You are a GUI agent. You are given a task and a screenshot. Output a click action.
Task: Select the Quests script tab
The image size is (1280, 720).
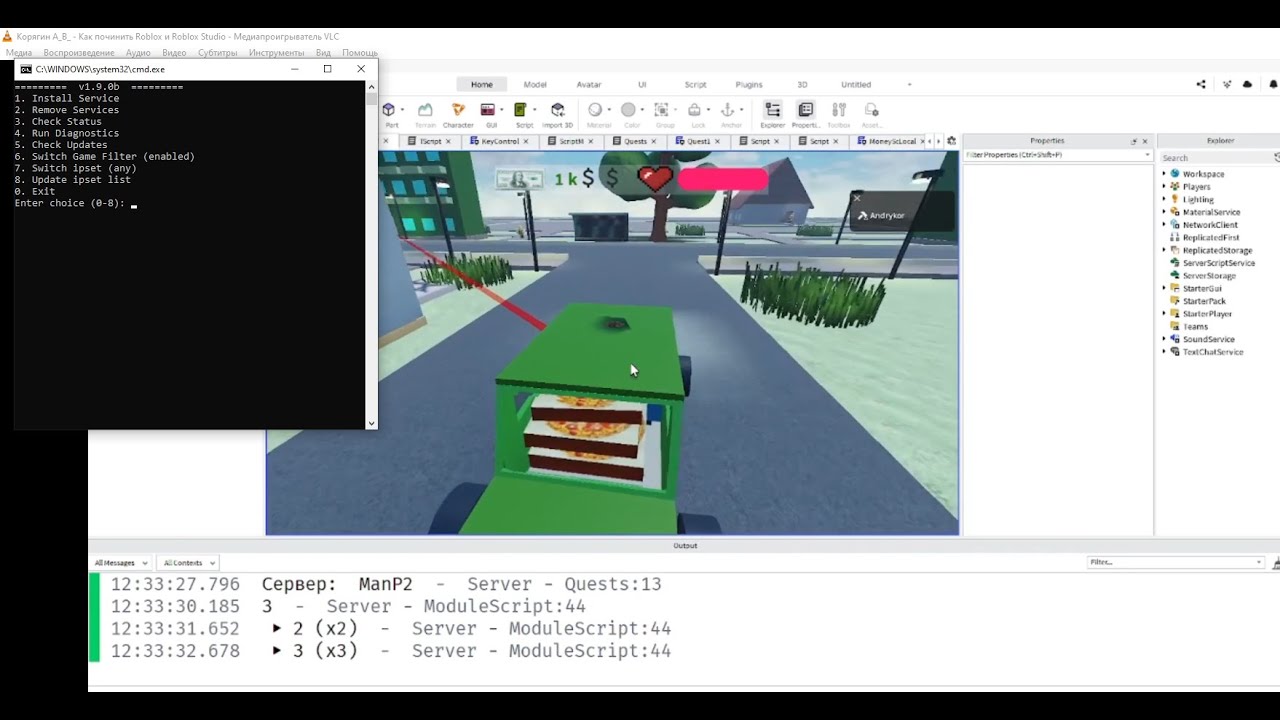(x=635, y=142)
